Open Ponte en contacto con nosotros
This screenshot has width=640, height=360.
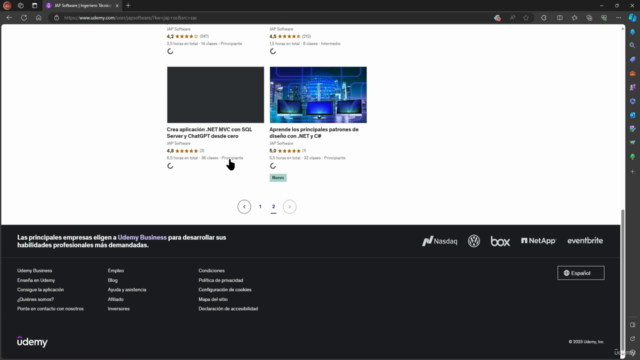(x=50, y=309)
